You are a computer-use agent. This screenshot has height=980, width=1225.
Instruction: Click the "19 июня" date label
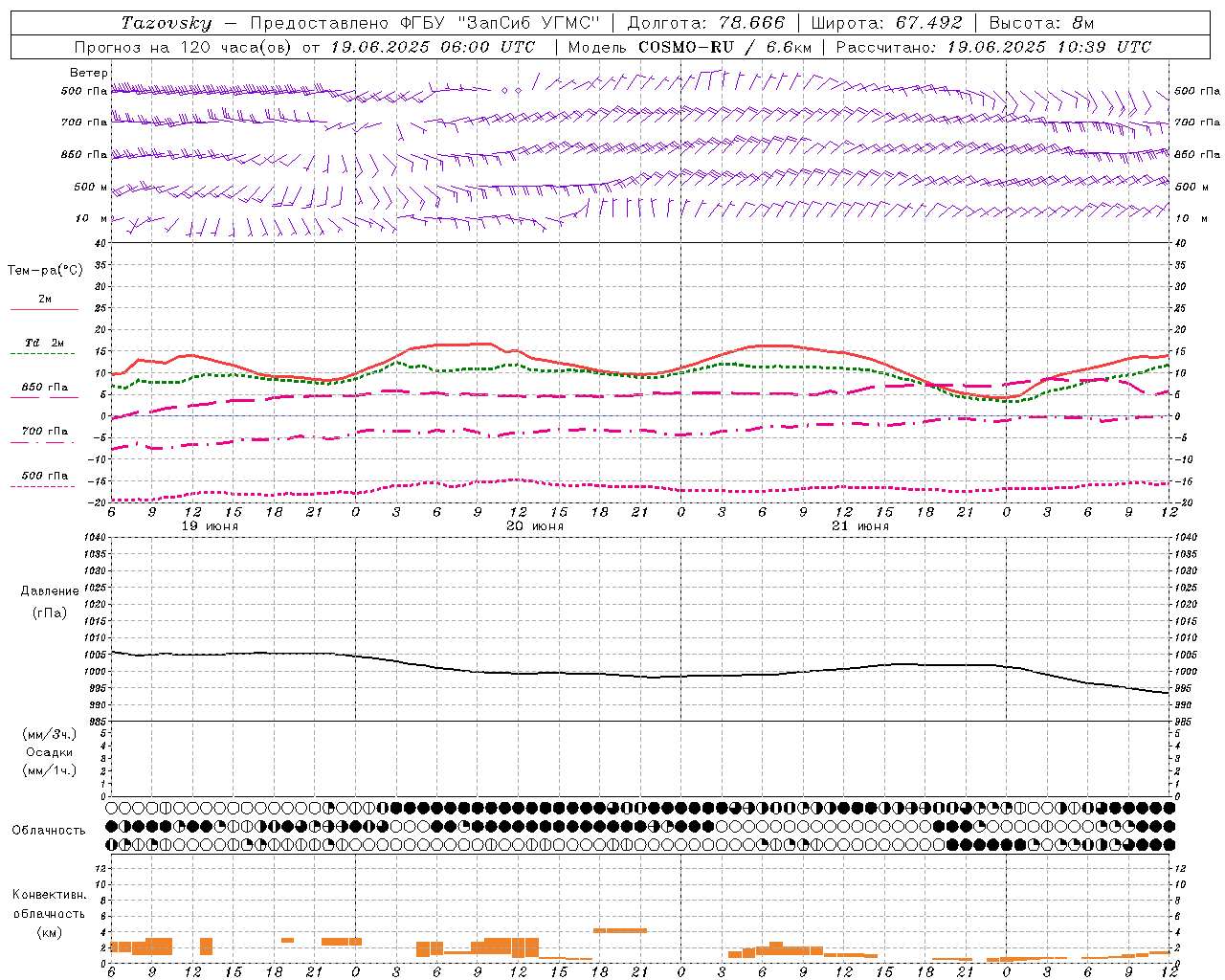[x=210, y=526]
